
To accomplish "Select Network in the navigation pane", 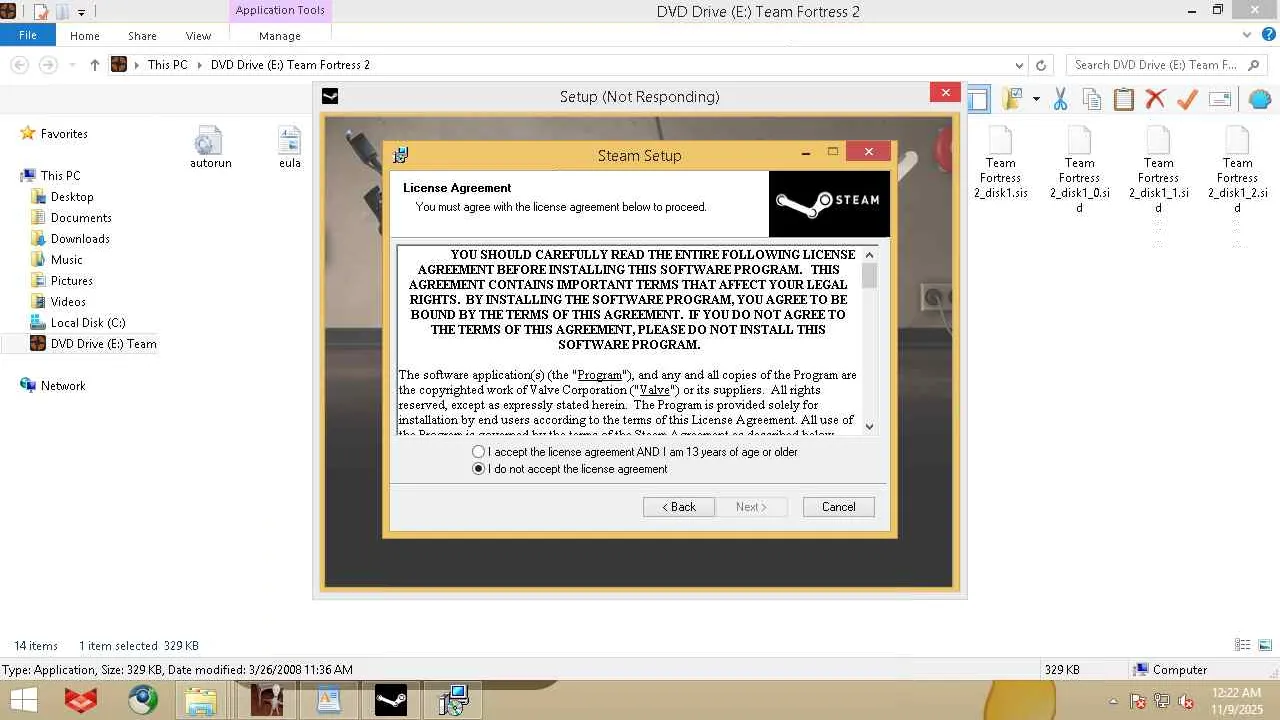I will coord(63,386).
